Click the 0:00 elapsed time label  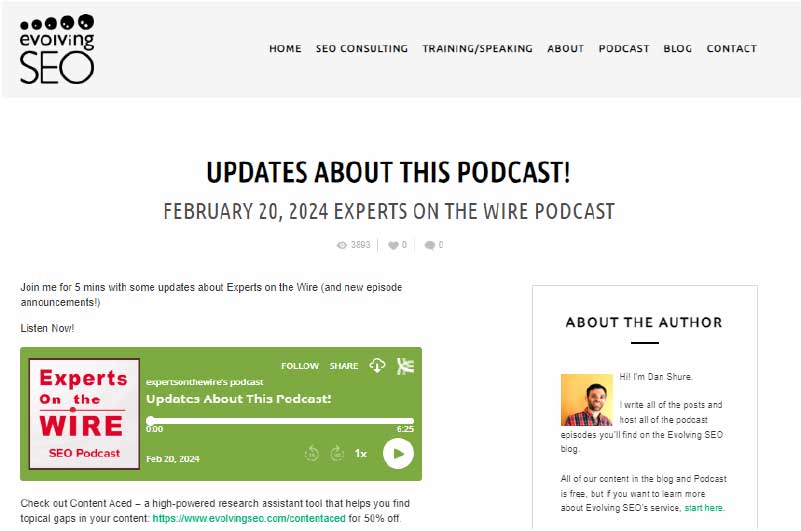click(154, 429)
